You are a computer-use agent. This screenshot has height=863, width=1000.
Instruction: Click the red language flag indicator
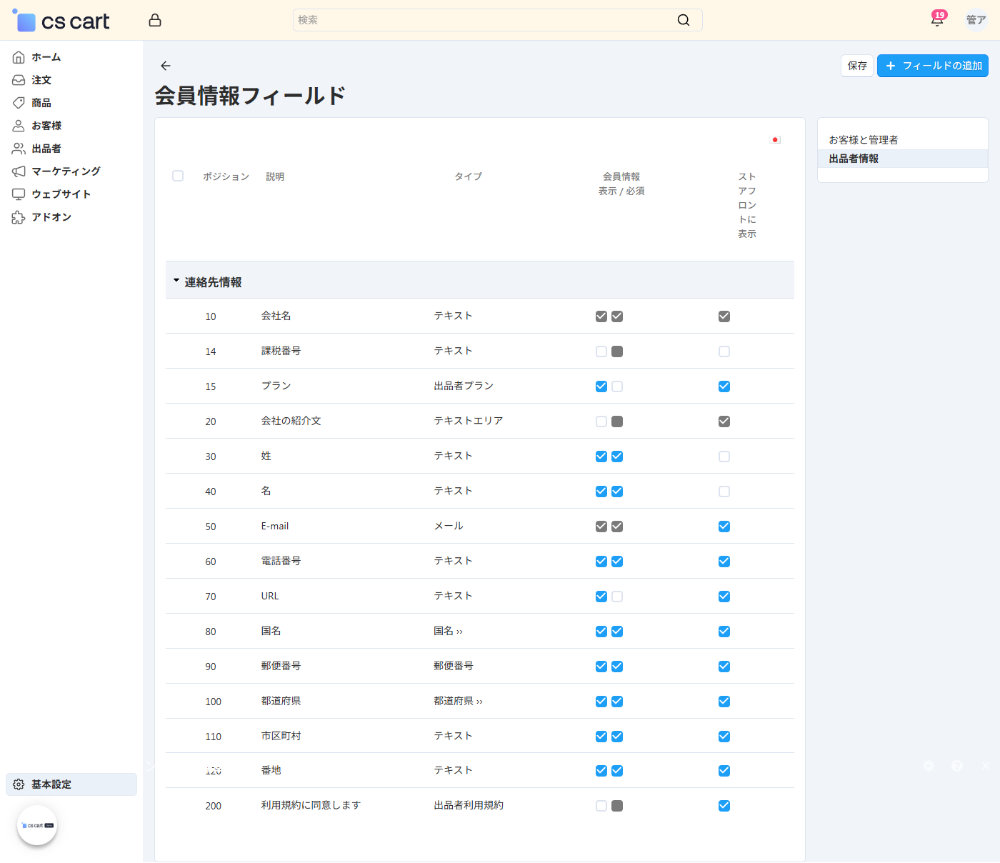tap(777, 140)
